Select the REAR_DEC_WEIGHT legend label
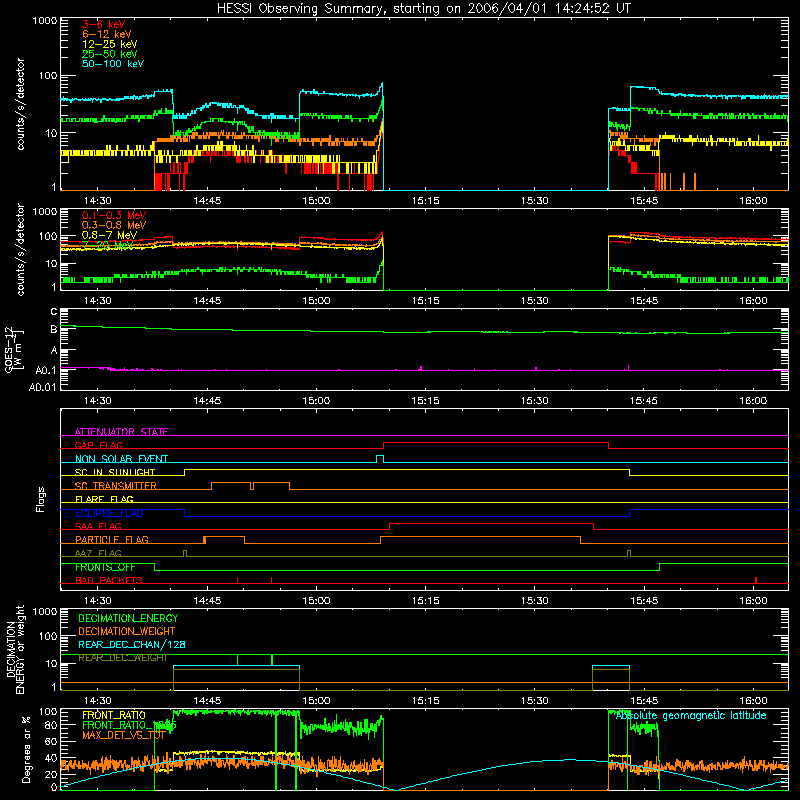 122,658
